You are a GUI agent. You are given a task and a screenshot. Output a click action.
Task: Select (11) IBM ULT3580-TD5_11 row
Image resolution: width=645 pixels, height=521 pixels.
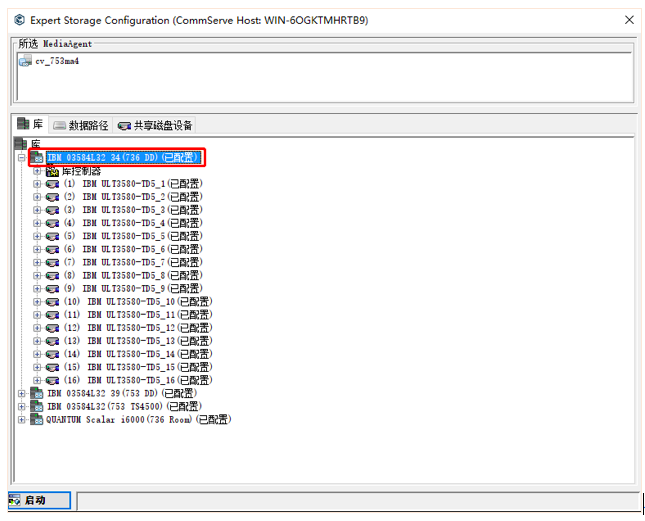pyautogui.click(x=138, y=315)
